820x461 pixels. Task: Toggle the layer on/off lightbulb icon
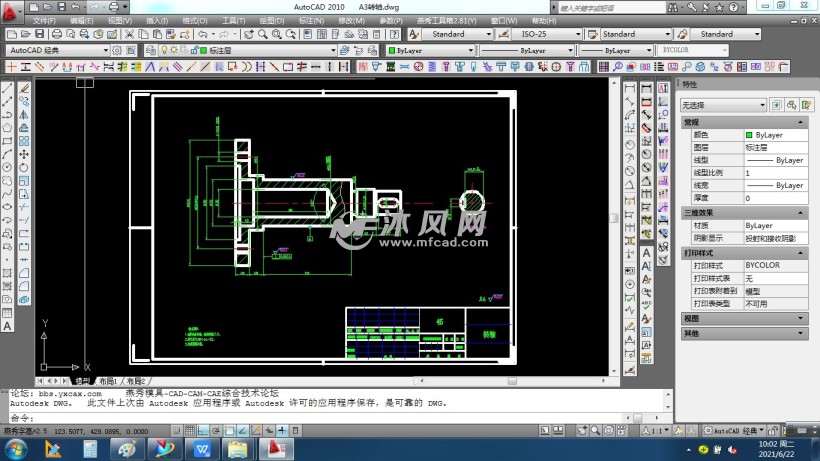point(164,50)
